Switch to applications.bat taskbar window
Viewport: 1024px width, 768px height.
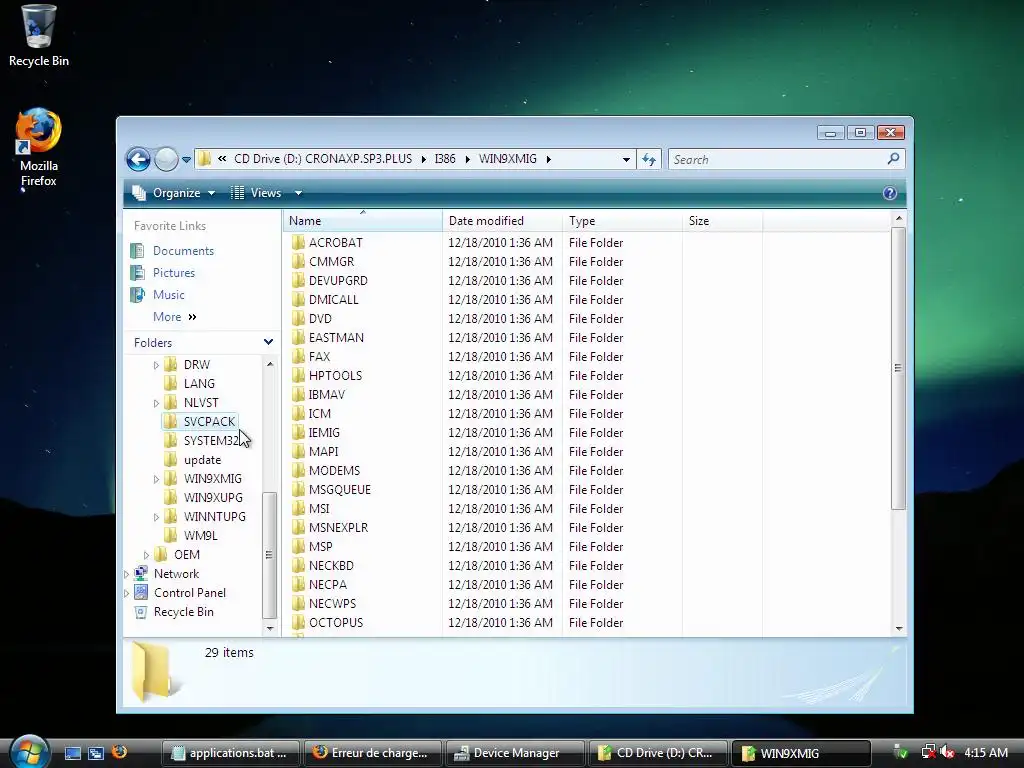(x=231, y=753)
